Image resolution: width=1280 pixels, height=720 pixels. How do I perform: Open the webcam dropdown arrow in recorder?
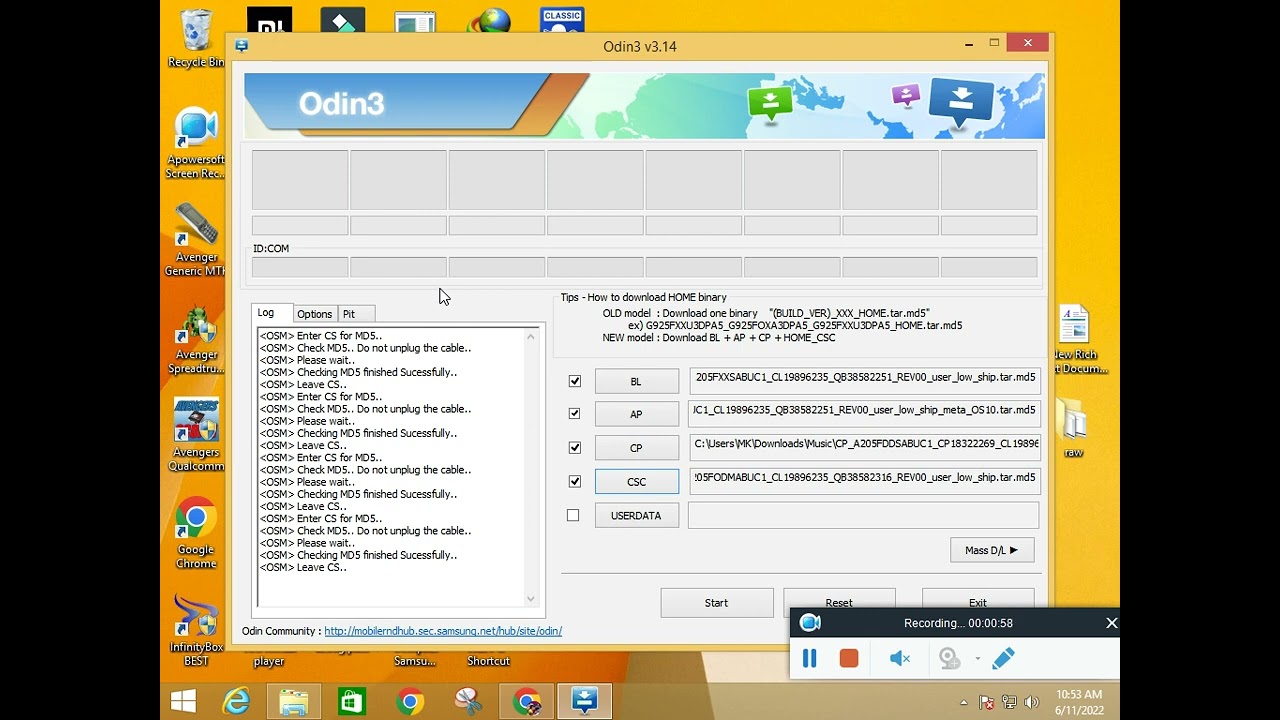(x=977, y=659)
